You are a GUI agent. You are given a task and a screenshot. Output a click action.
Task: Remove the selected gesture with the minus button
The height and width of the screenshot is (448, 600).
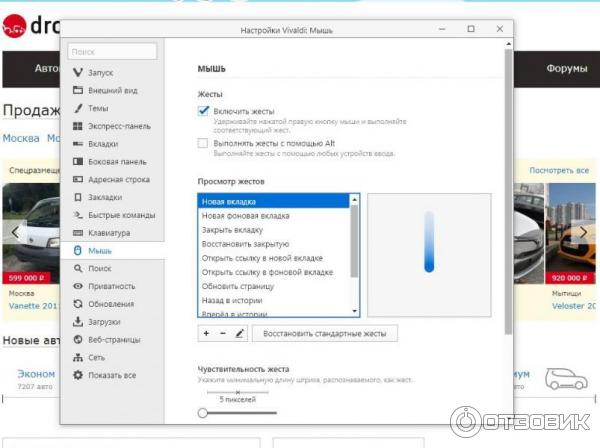coord(223,333)
